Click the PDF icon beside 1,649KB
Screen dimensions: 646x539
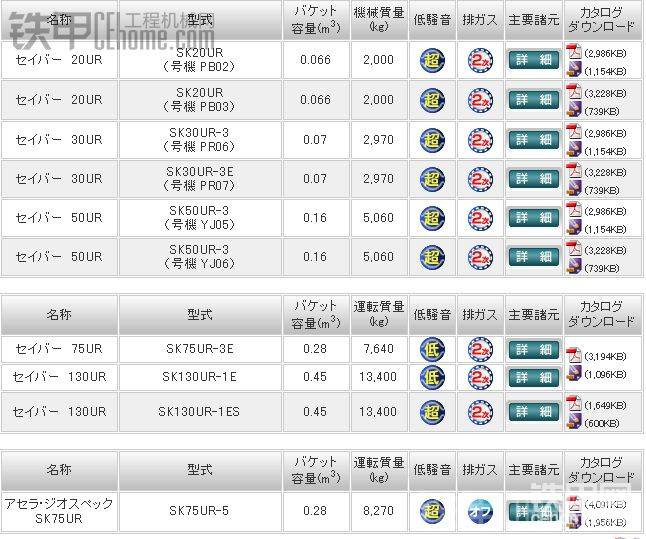[x=573, y=404]
